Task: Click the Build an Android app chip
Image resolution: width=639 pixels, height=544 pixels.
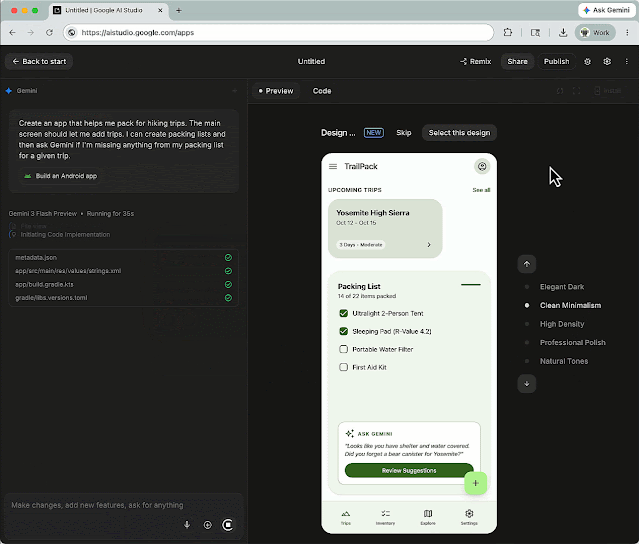Action: click(x=60, y=176)
